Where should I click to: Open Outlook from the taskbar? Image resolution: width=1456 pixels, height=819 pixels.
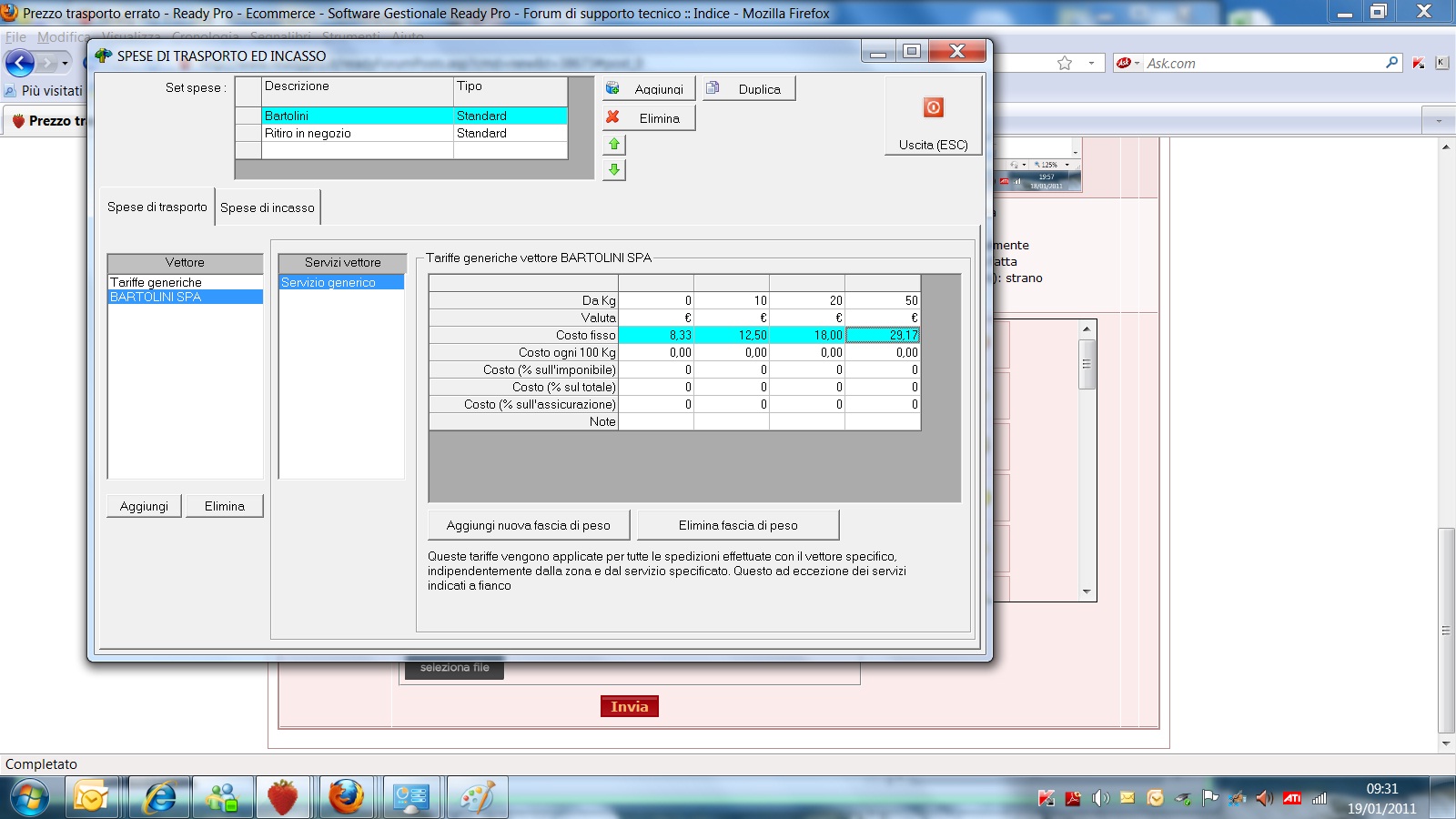point(91,798)
